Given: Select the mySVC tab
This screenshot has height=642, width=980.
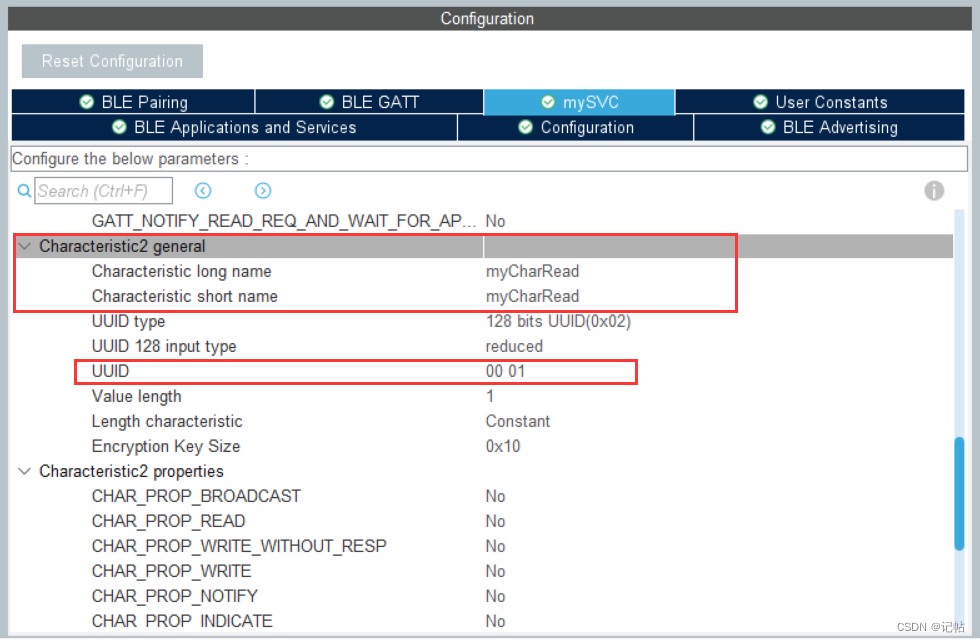Looking at the screenshot, I should tap(579, 102).
